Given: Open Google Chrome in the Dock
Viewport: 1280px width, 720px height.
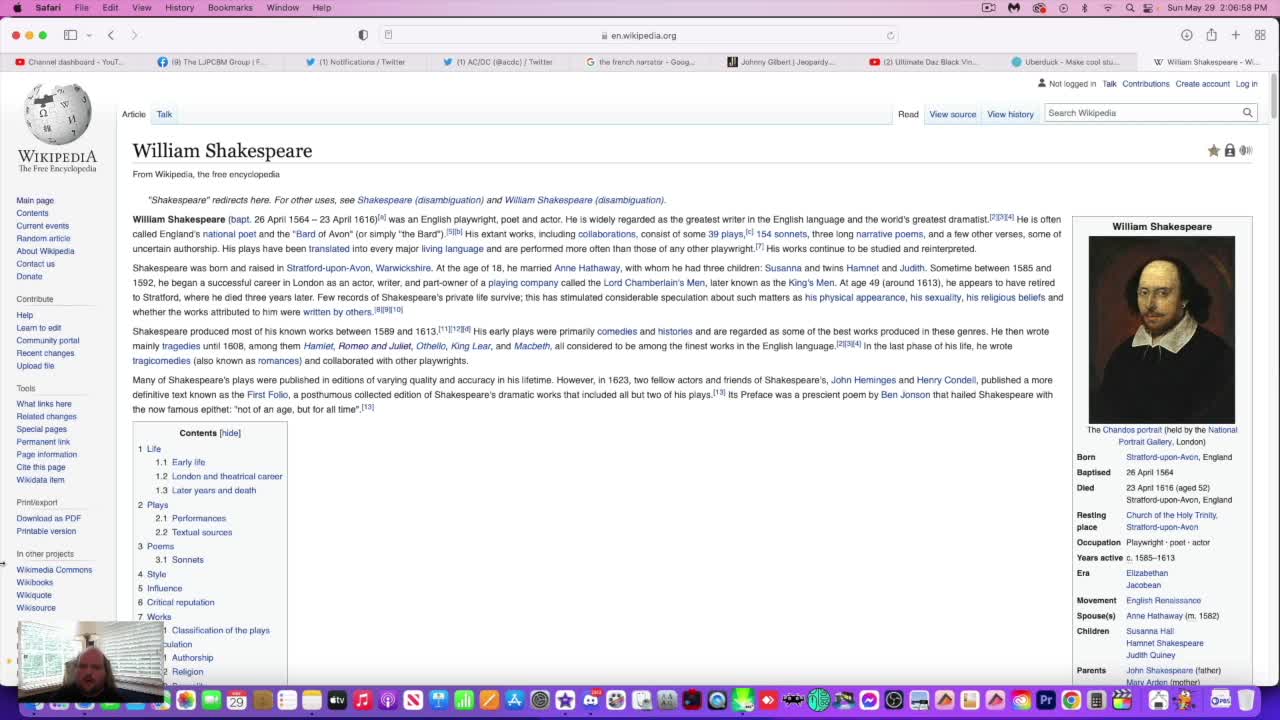Looking at the screenshot, I should tap(1071, 700).
